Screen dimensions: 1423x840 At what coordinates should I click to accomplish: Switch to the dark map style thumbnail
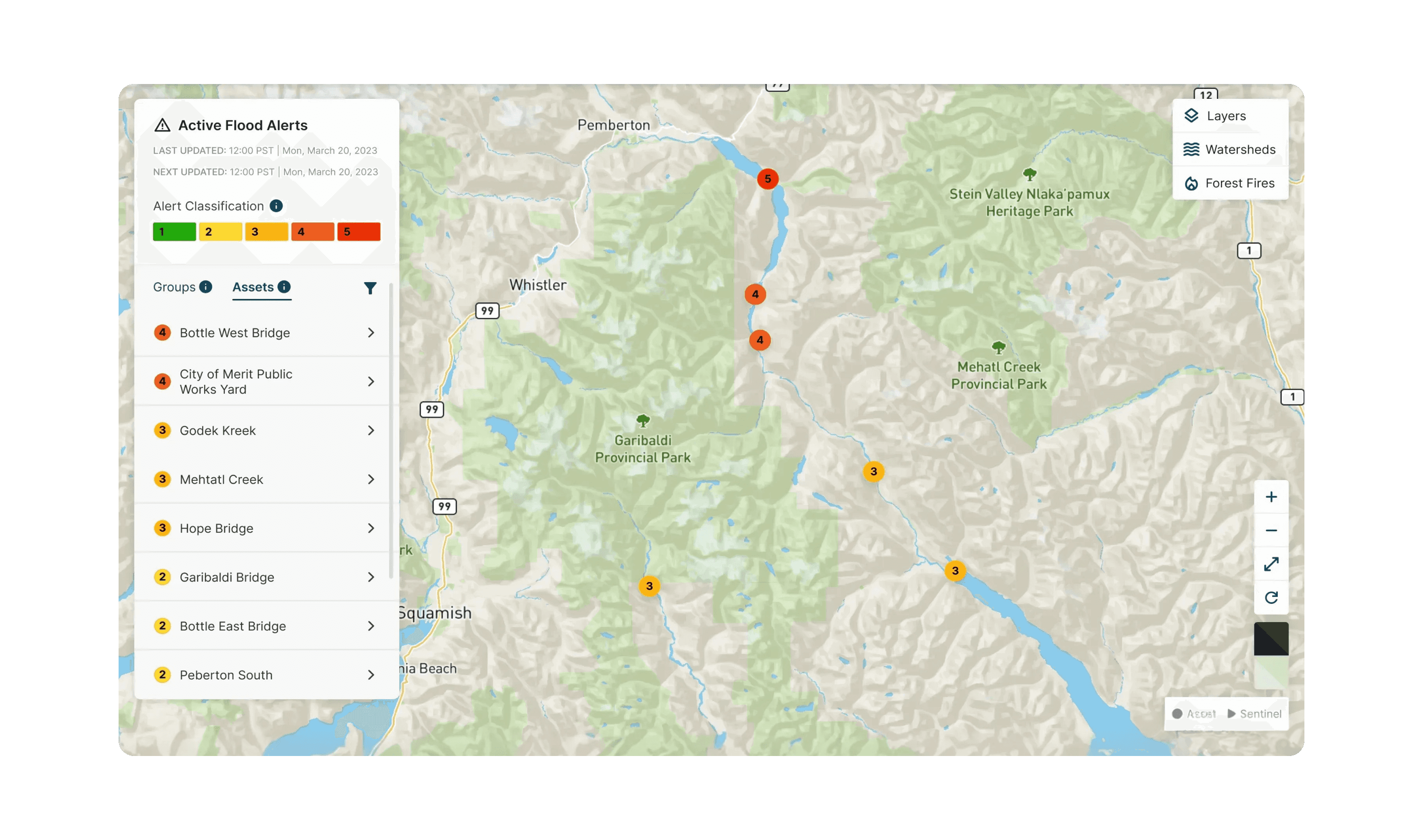pyautogui.click(x=1271, y=638)
